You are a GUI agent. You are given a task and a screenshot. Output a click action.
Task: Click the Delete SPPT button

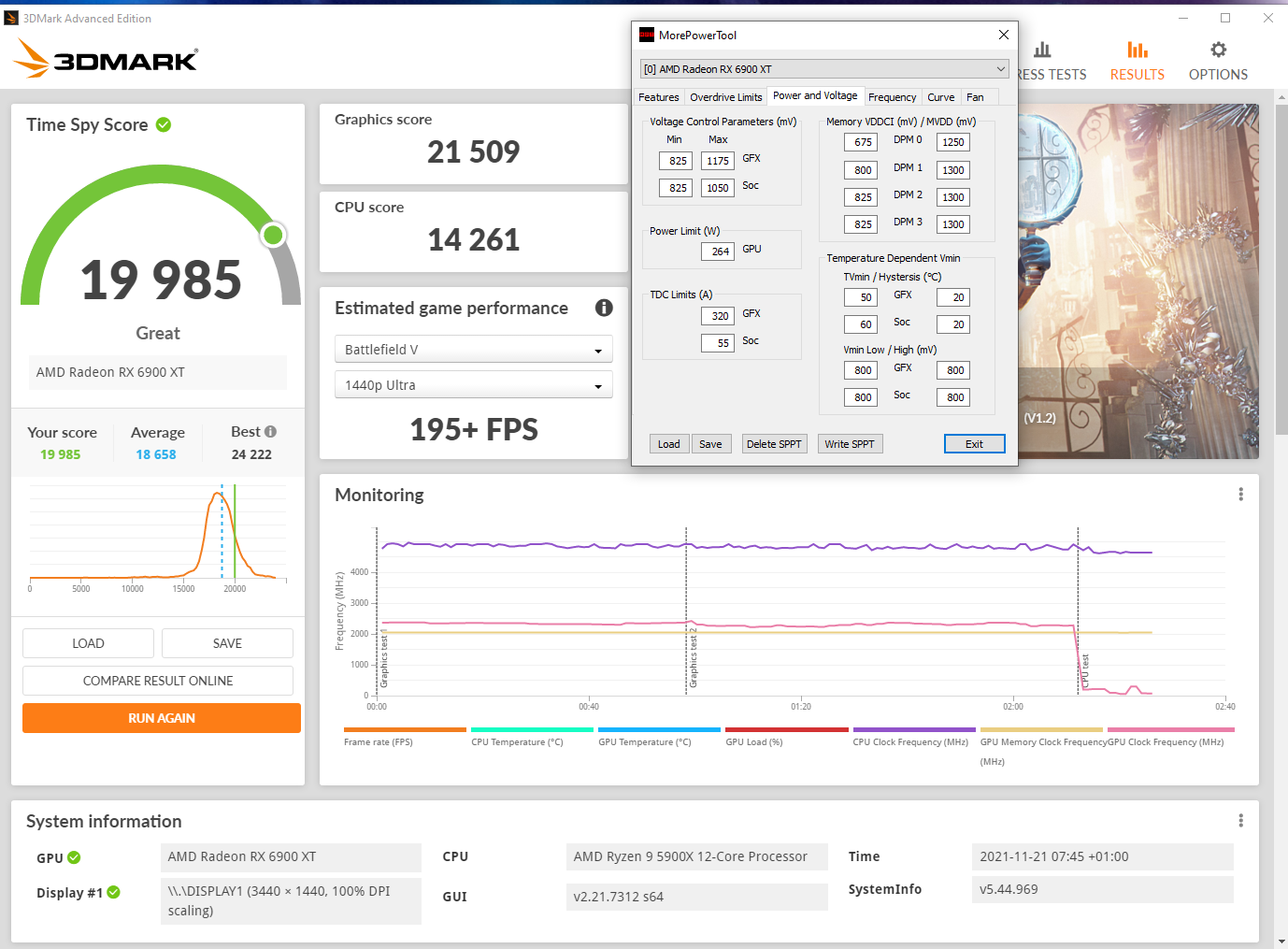point(774,444)
